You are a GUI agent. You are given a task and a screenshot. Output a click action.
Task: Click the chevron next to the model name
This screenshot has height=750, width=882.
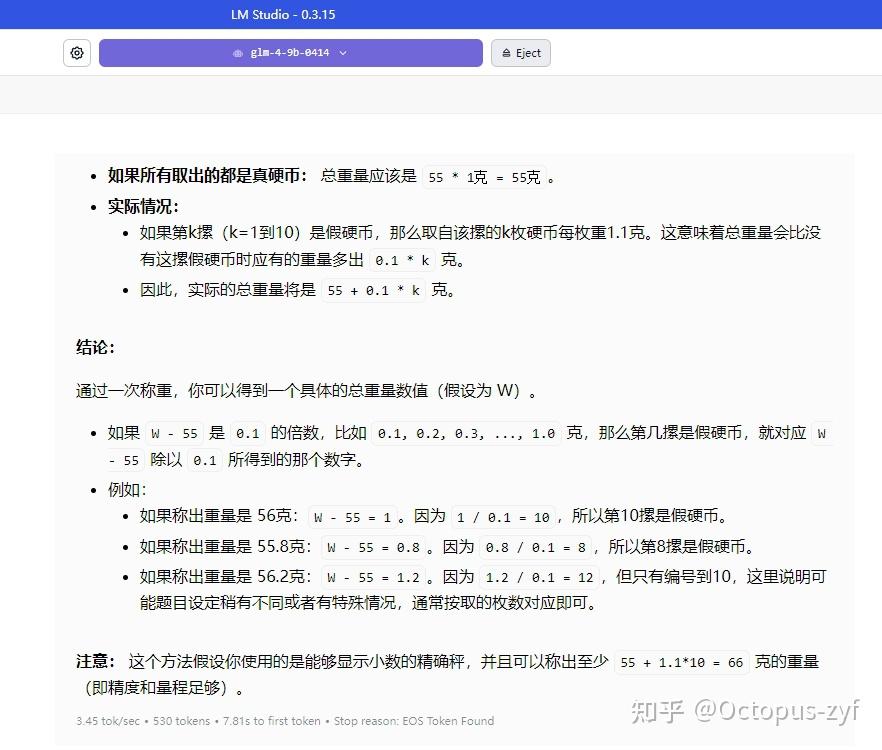click(x=343, y=53)
